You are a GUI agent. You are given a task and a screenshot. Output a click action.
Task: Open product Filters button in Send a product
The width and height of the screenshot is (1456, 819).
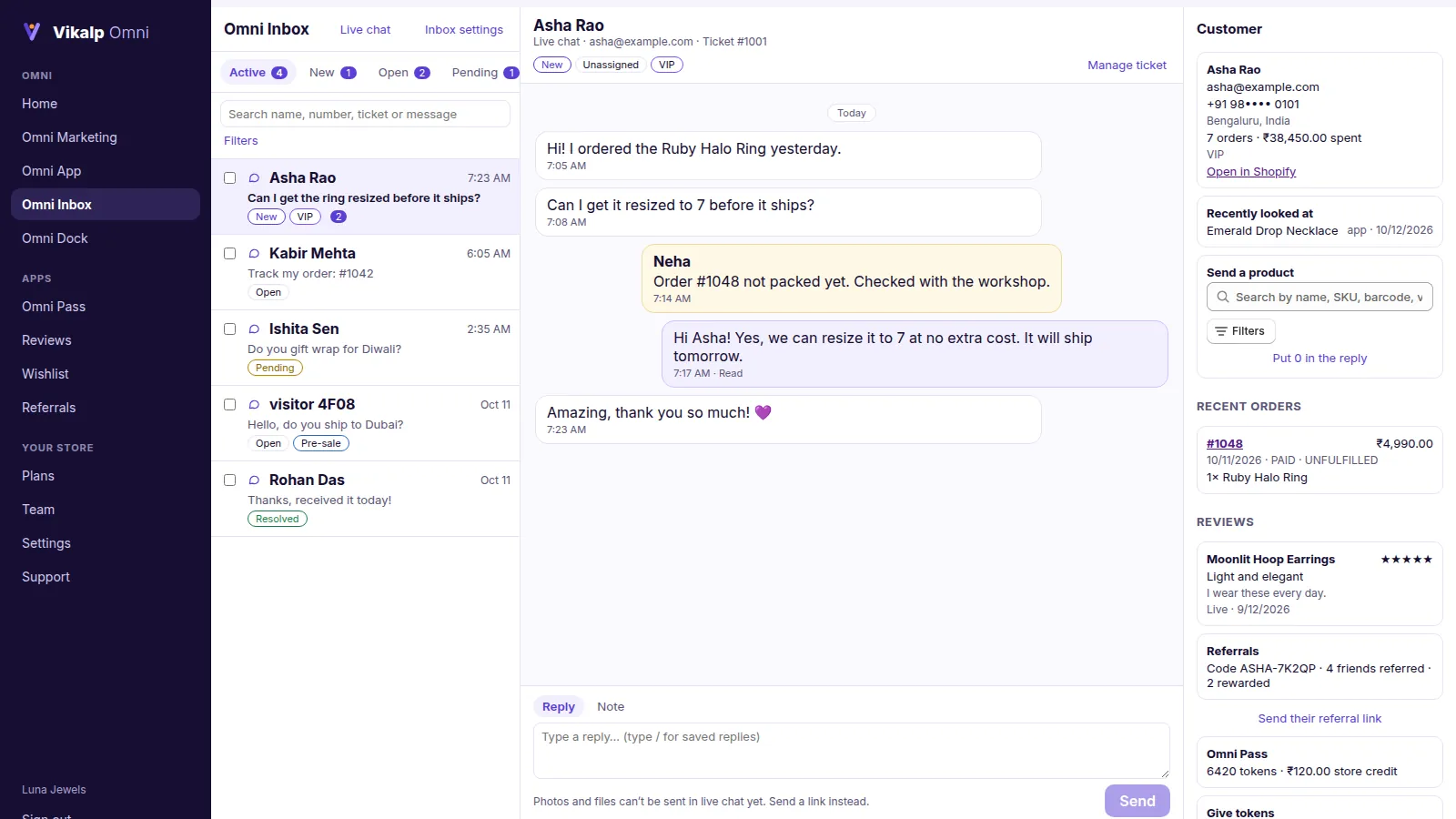(1241, 331)
